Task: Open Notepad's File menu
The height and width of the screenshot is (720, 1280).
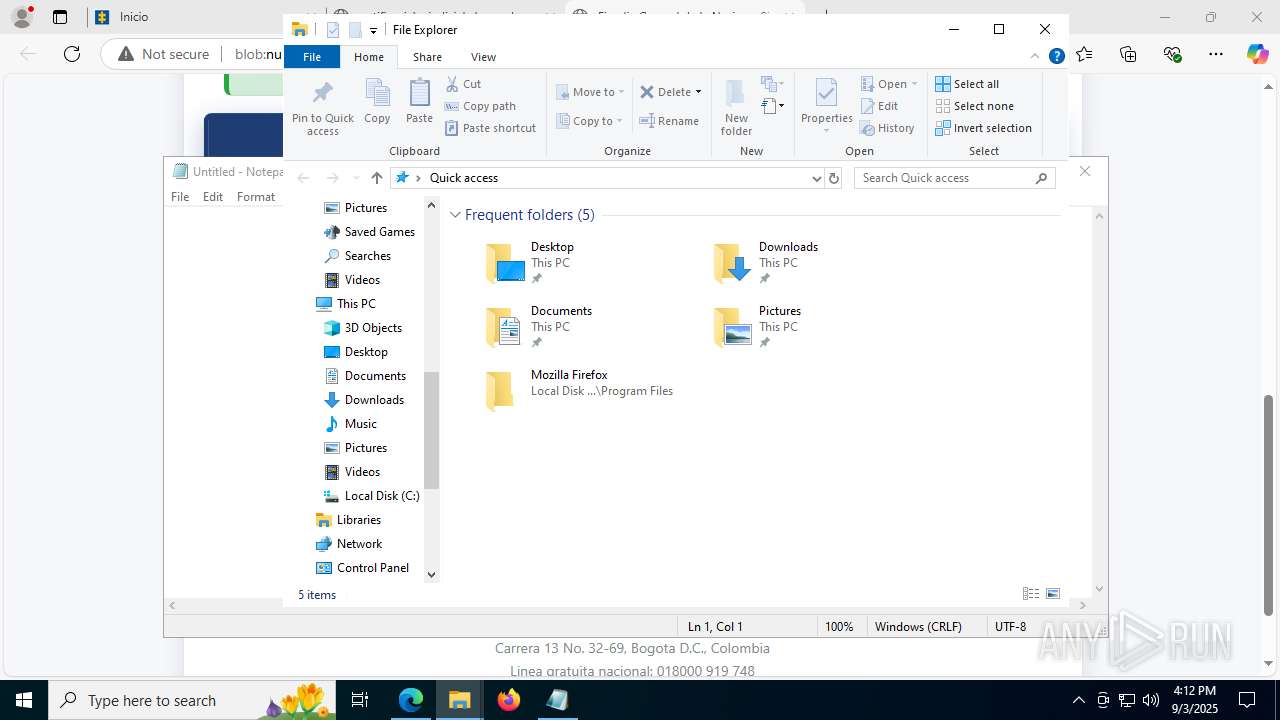Action: (180, 197)
